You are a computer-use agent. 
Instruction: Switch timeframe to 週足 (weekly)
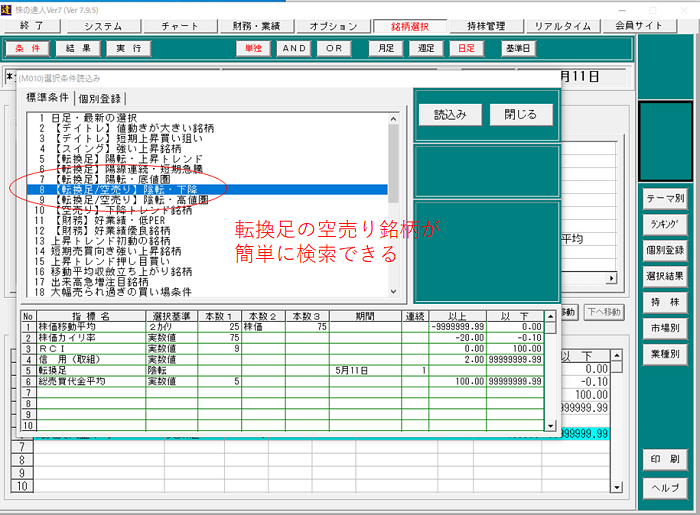coord(426,48)
